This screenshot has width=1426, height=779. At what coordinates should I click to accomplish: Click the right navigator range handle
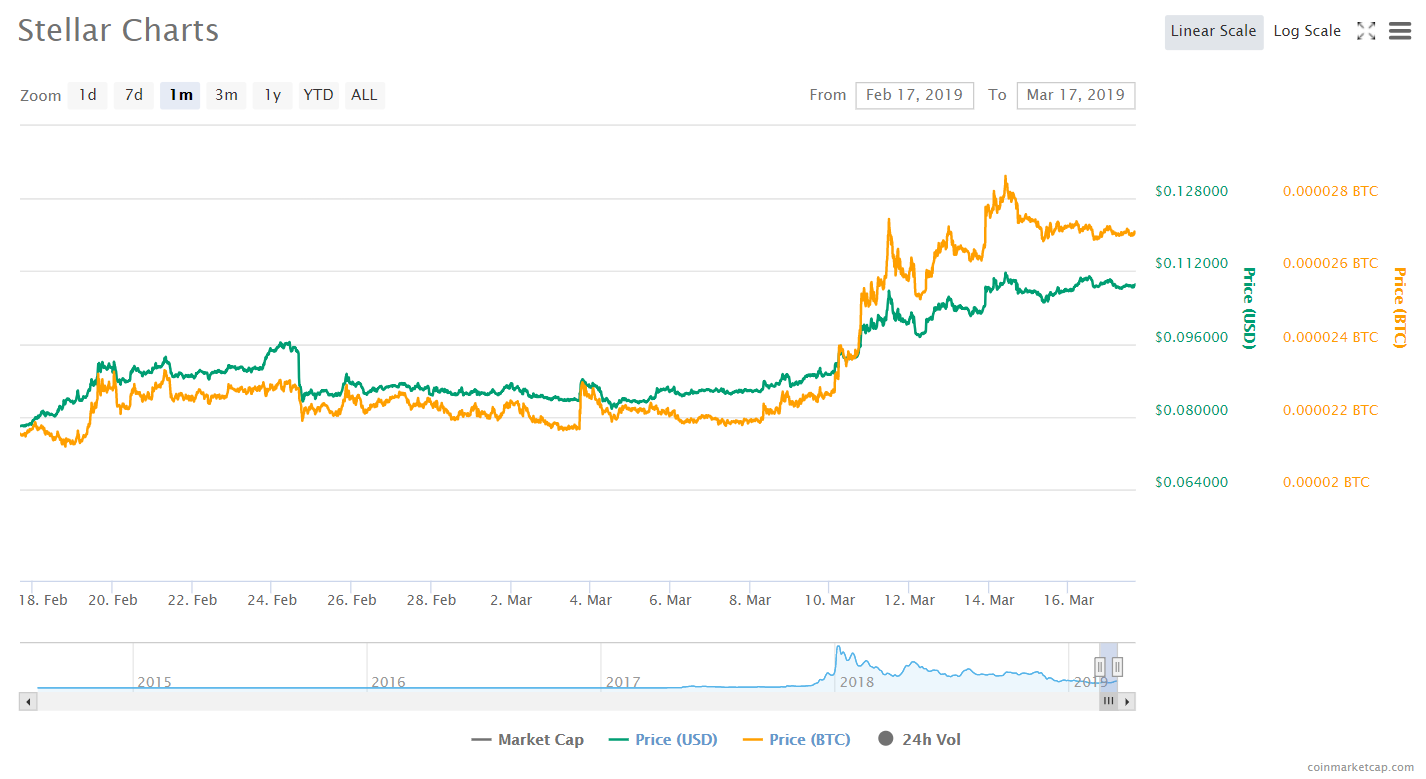(1117, 667)
